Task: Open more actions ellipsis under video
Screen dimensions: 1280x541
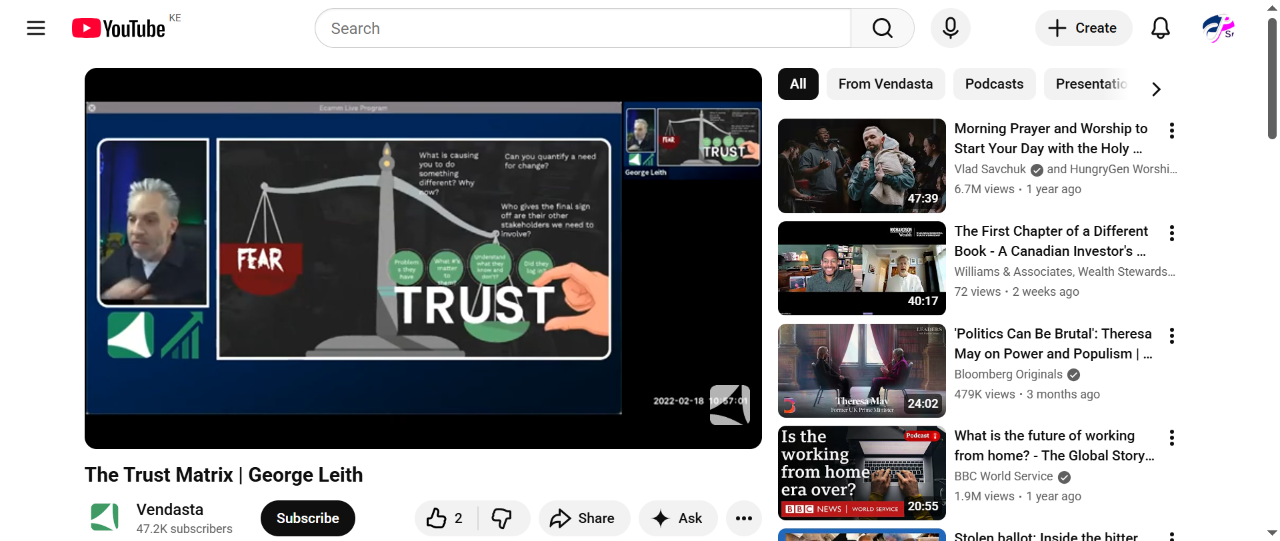Action: 743,518
